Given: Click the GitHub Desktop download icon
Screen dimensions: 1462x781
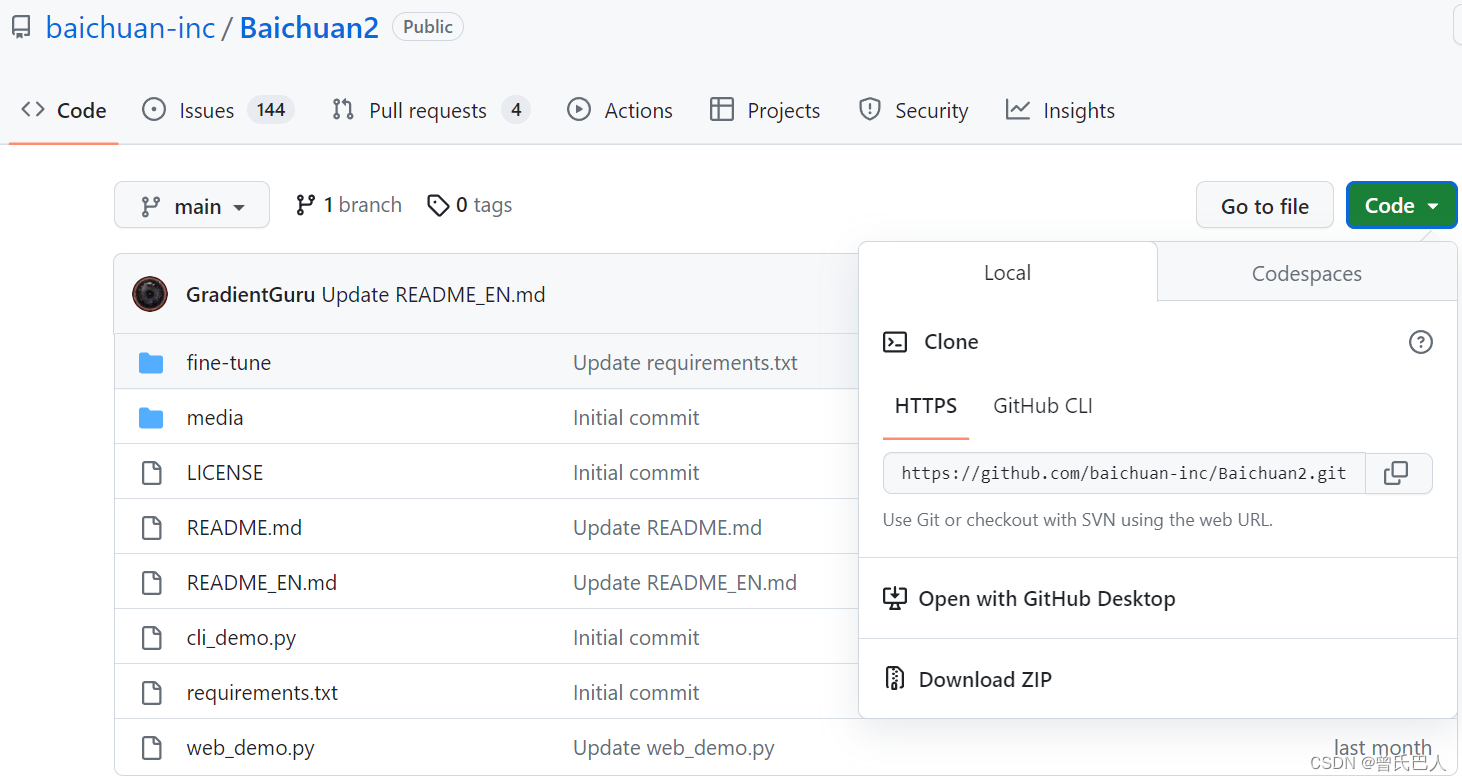Looking at the screenshot, I should [x=894, y=598].
